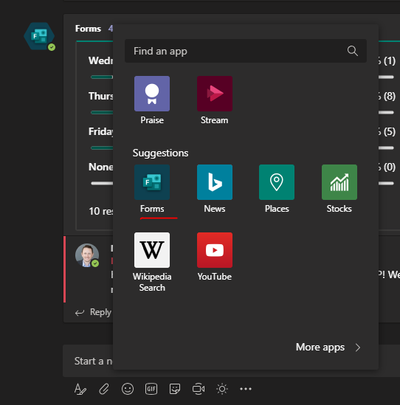Insert a GIF
Screen dimensions: 400x405
pos(151,389)
